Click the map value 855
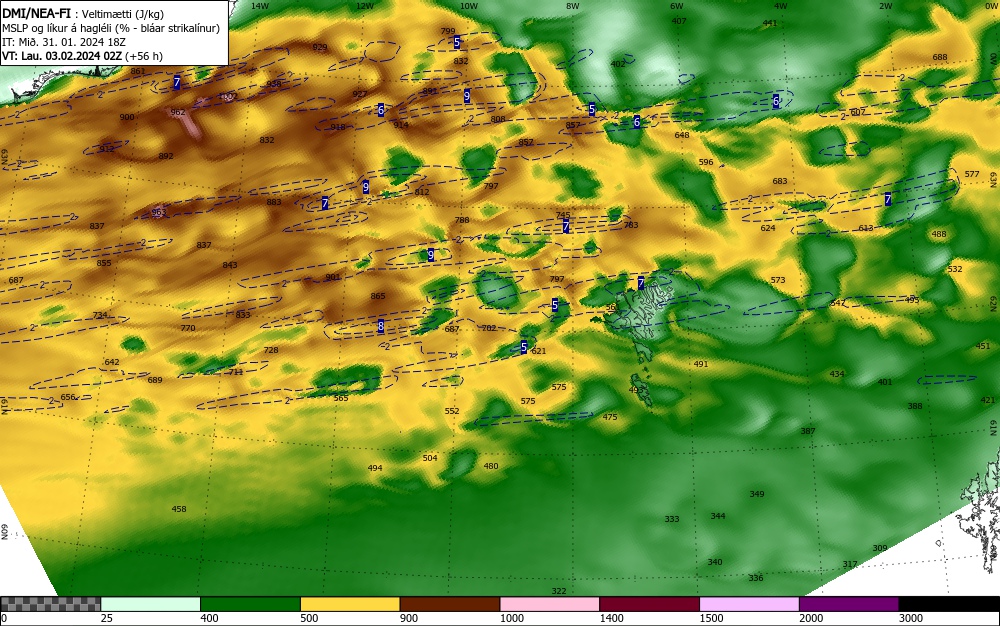The image size is (1000, 626). (104, 263)
